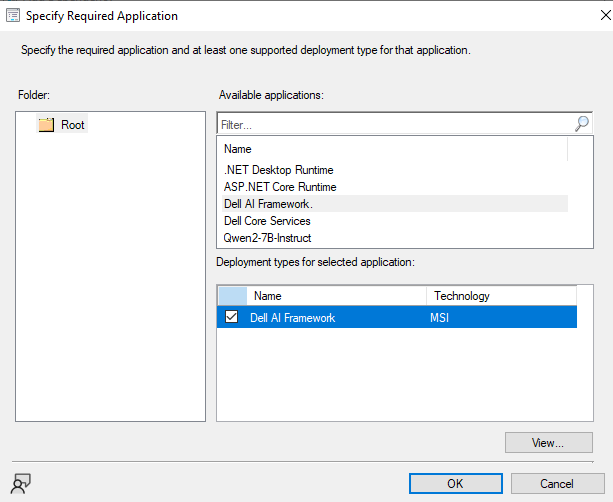
Task: Choose Dell Core Services from the list
Action: (x=267, y=221)
